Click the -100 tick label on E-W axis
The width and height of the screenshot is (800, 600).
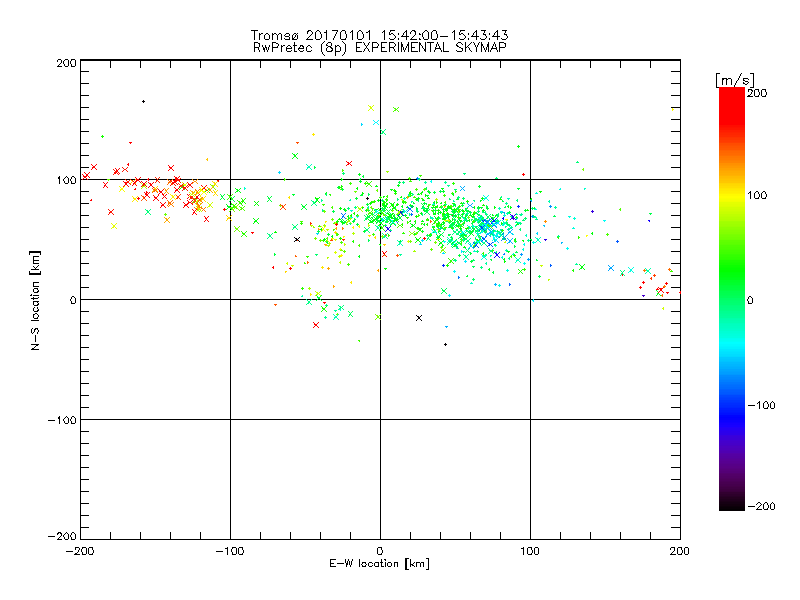click(230, 551)
